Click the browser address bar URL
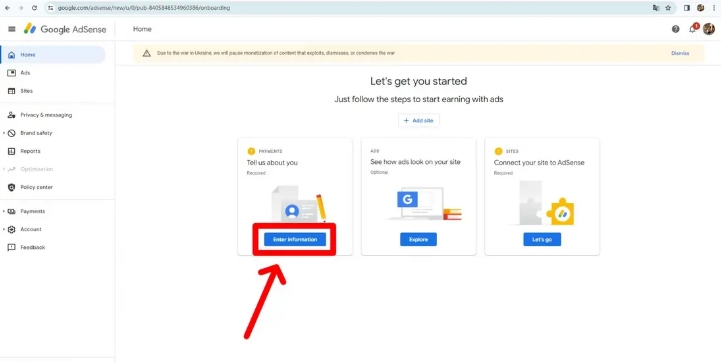Screen dimensions: 721x362 pos(144,8)
